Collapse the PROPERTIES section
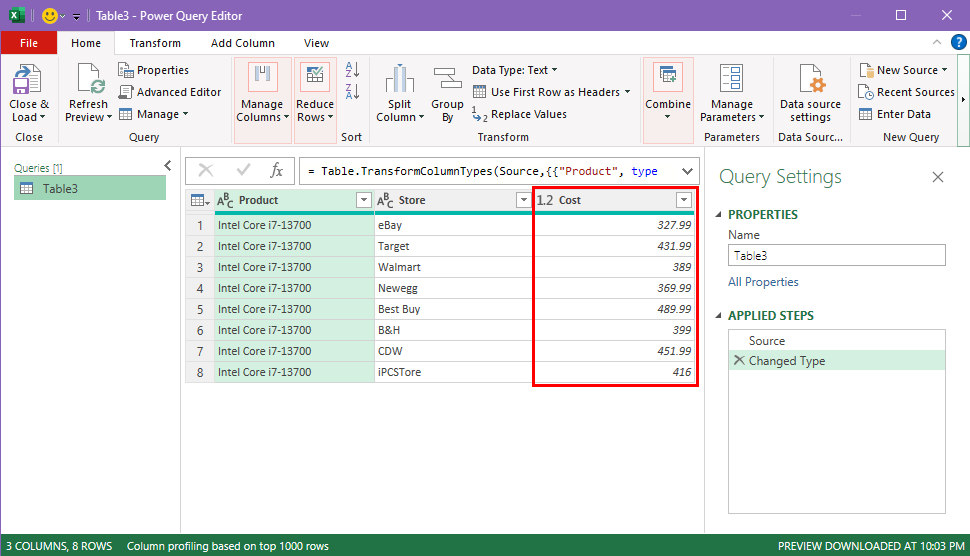 (x=718, y=215)
